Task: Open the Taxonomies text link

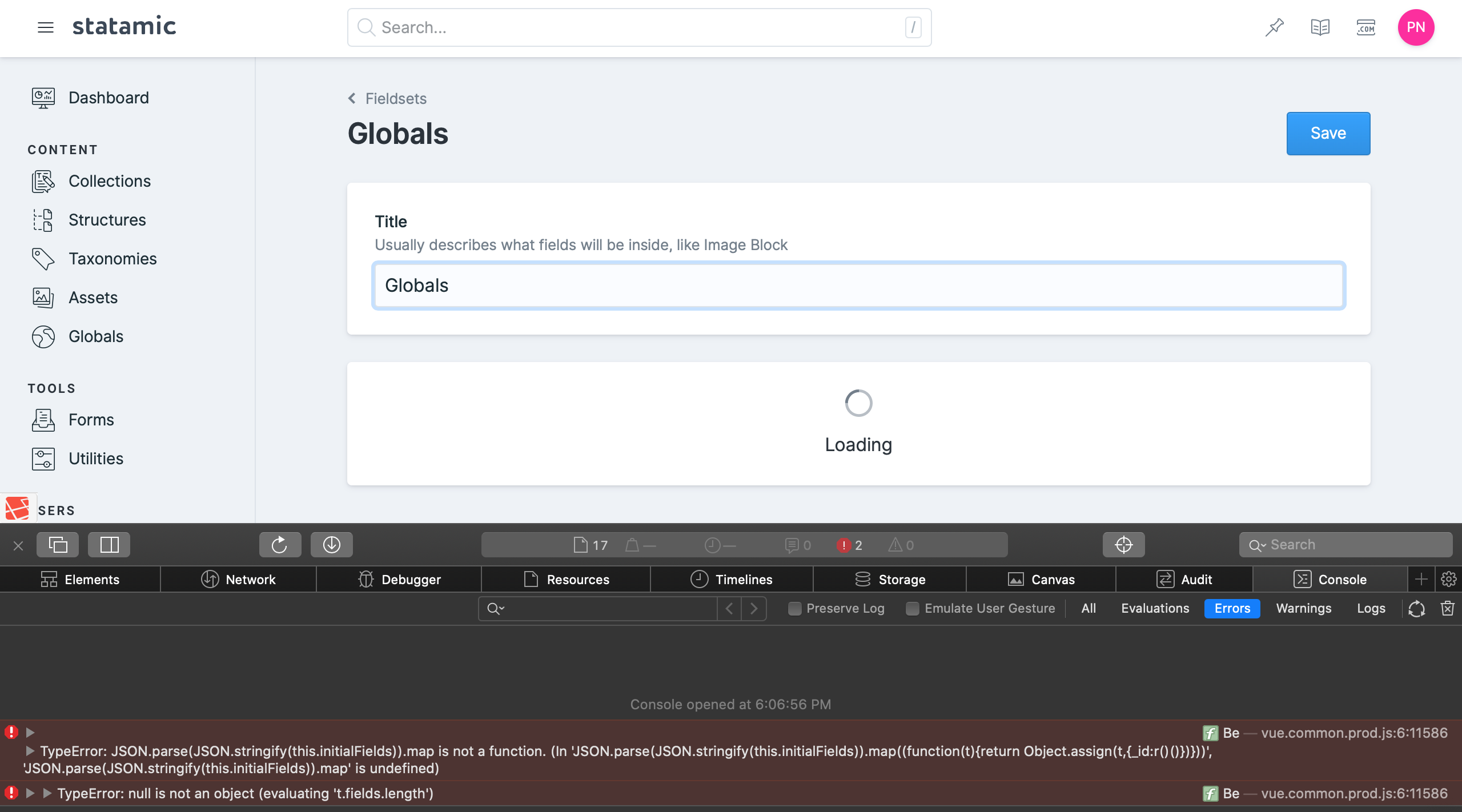Action: coord(113,259)
